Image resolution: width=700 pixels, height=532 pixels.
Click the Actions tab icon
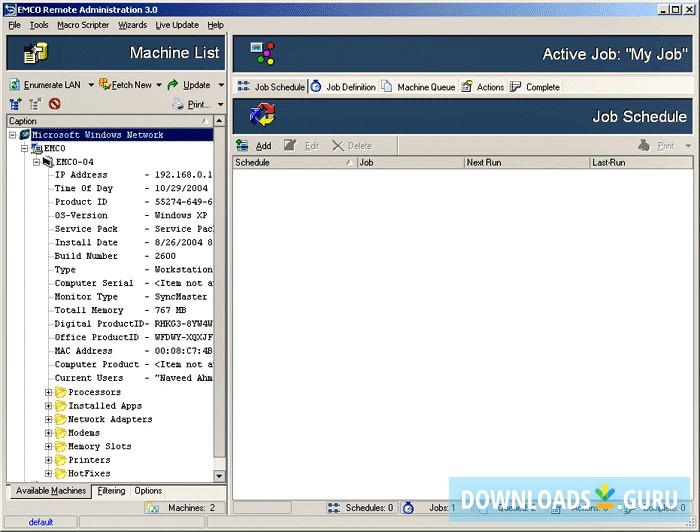(467, 86)
